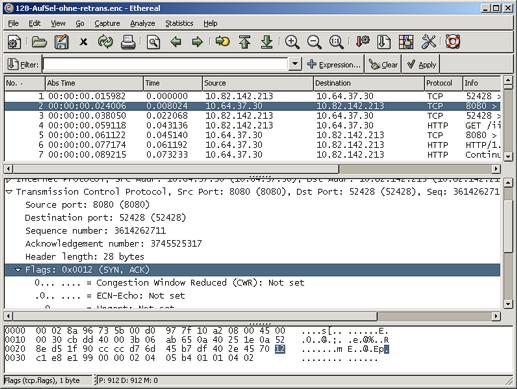
Task: Sort by the Protocol column header
Action: (x=443, y=83)
